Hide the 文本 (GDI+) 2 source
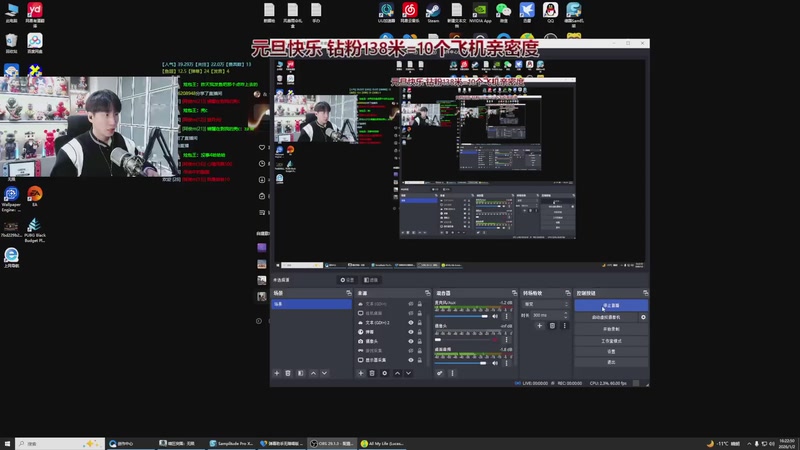 point(411,322)
